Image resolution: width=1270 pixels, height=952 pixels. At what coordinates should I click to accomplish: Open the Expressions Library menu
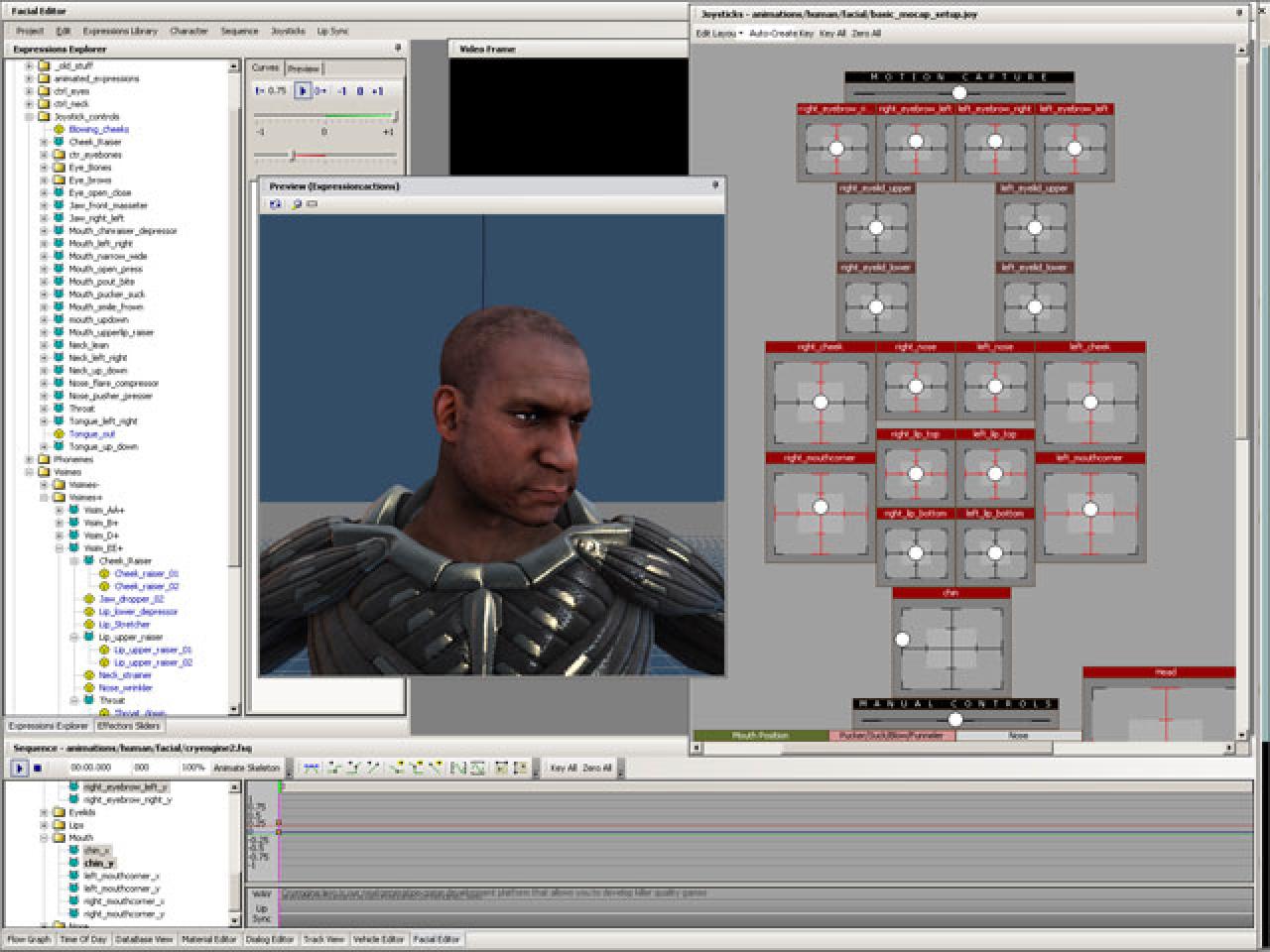point(120,31)
